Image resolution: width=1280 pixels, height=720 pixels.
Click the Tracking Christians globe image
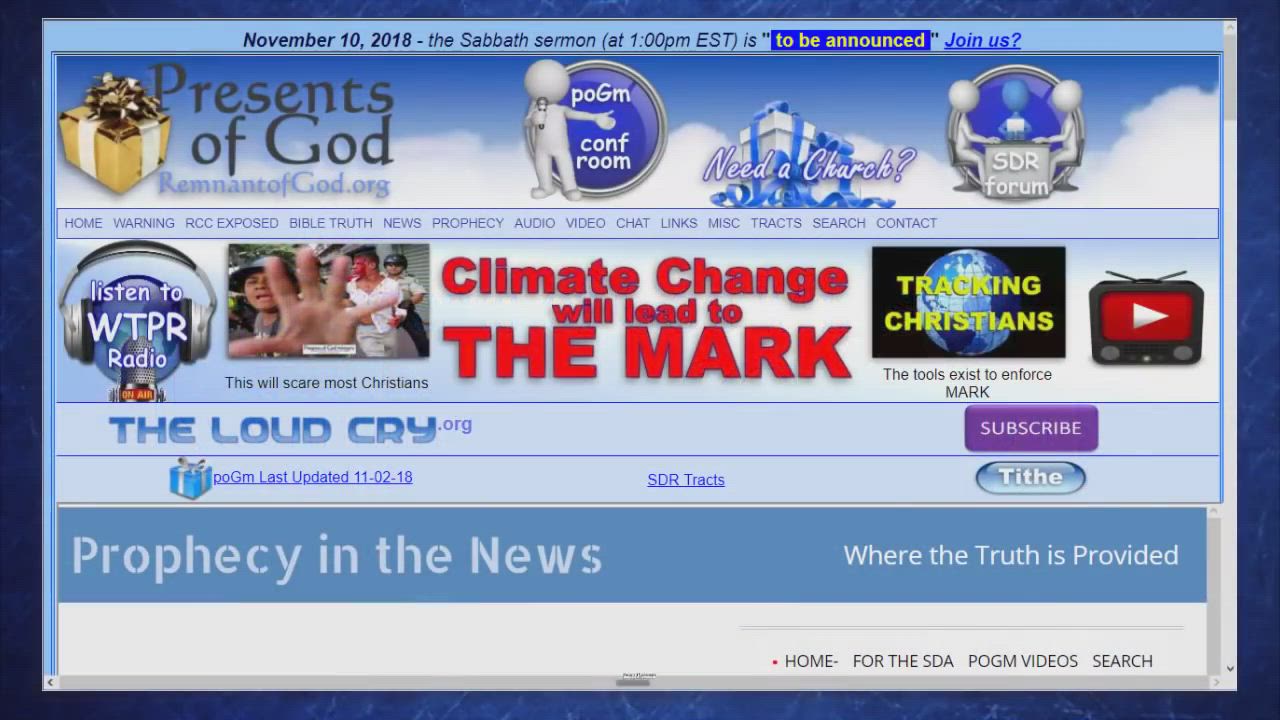pos(968,302)
